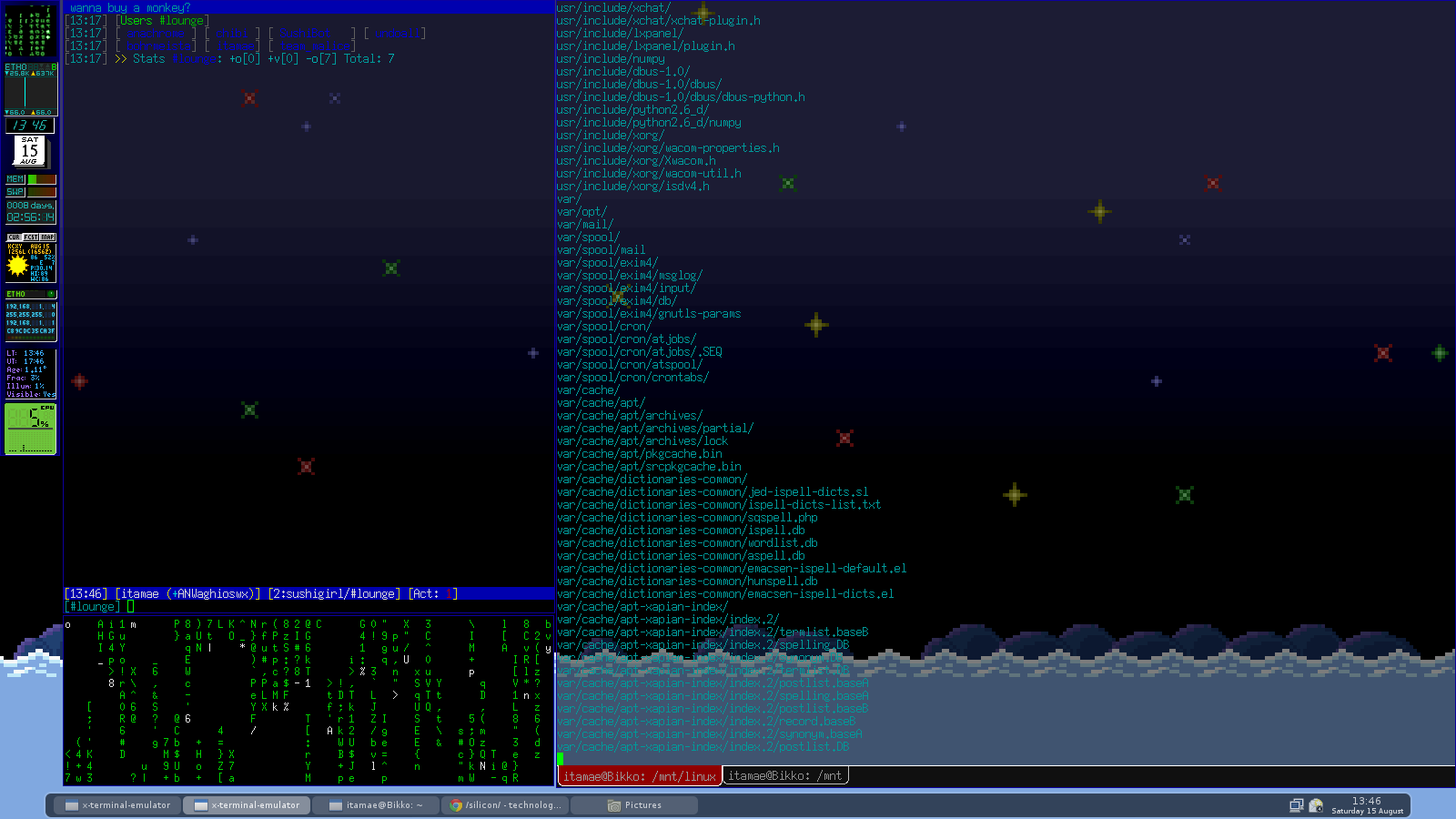Viewport: 1456px width, 819px height.
Task: Click the digital clock dockapp in dock
Action: coord(30,126)
